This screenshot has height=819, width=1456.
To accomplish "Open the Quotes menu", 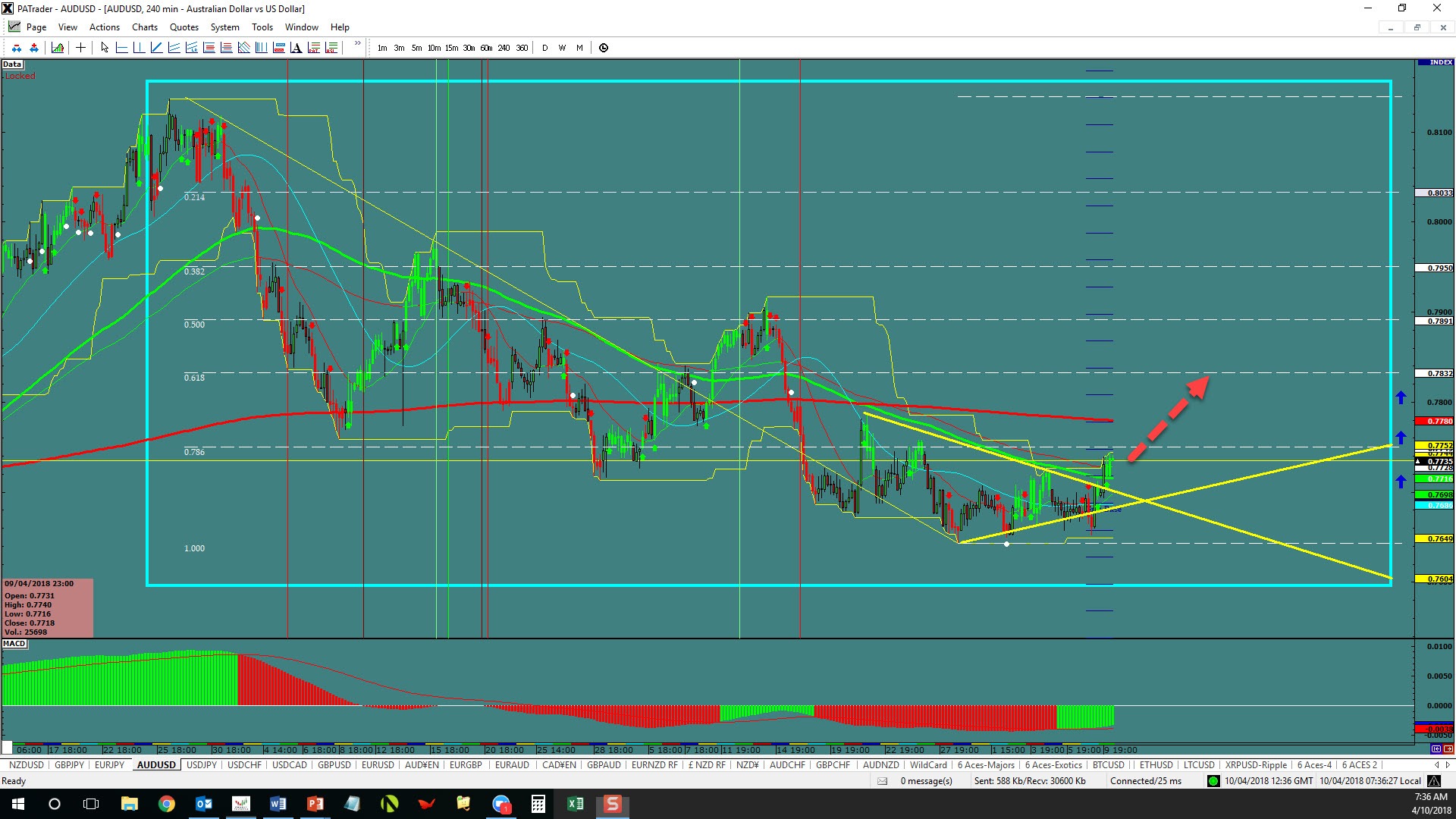I will [x=184, y=27].
